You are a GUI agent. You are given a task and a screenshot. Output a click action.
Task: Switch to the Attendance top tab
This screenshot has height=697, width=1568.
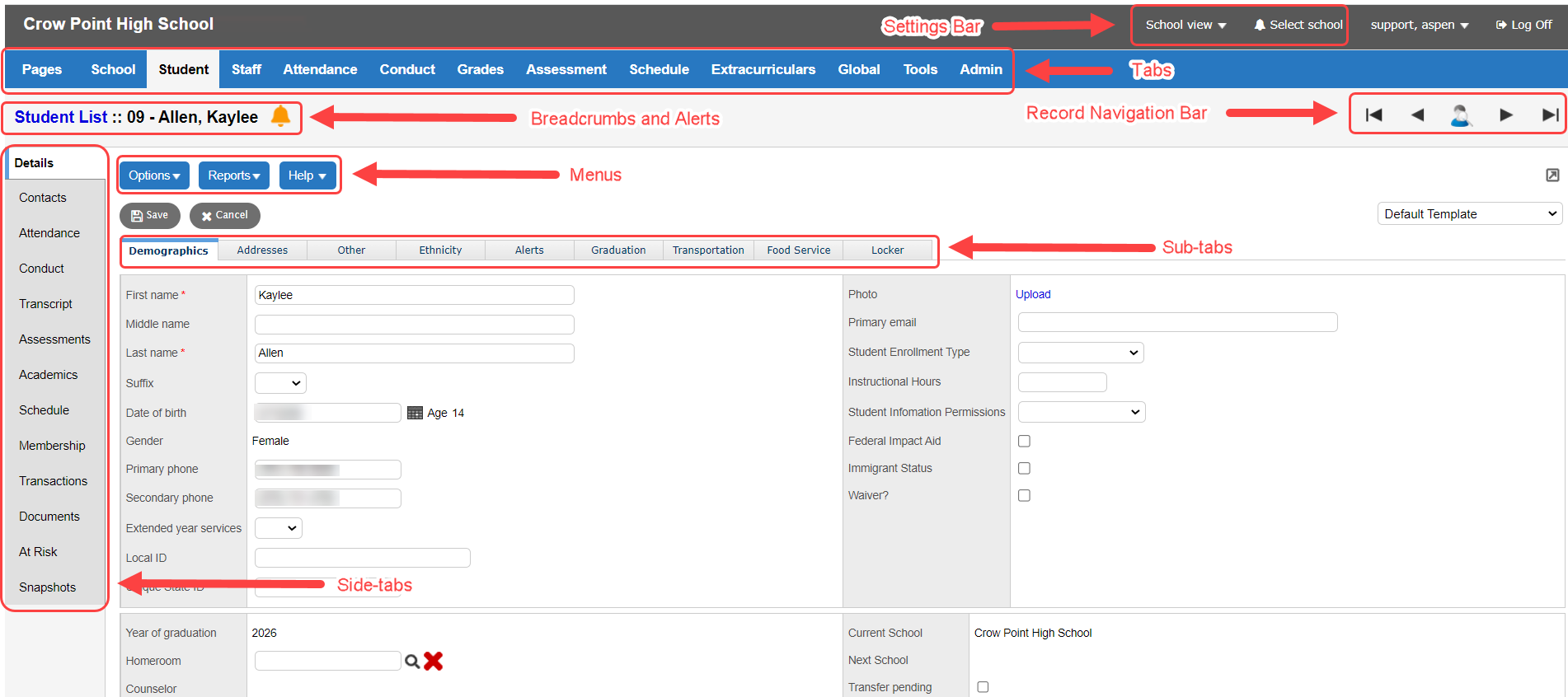320,70
